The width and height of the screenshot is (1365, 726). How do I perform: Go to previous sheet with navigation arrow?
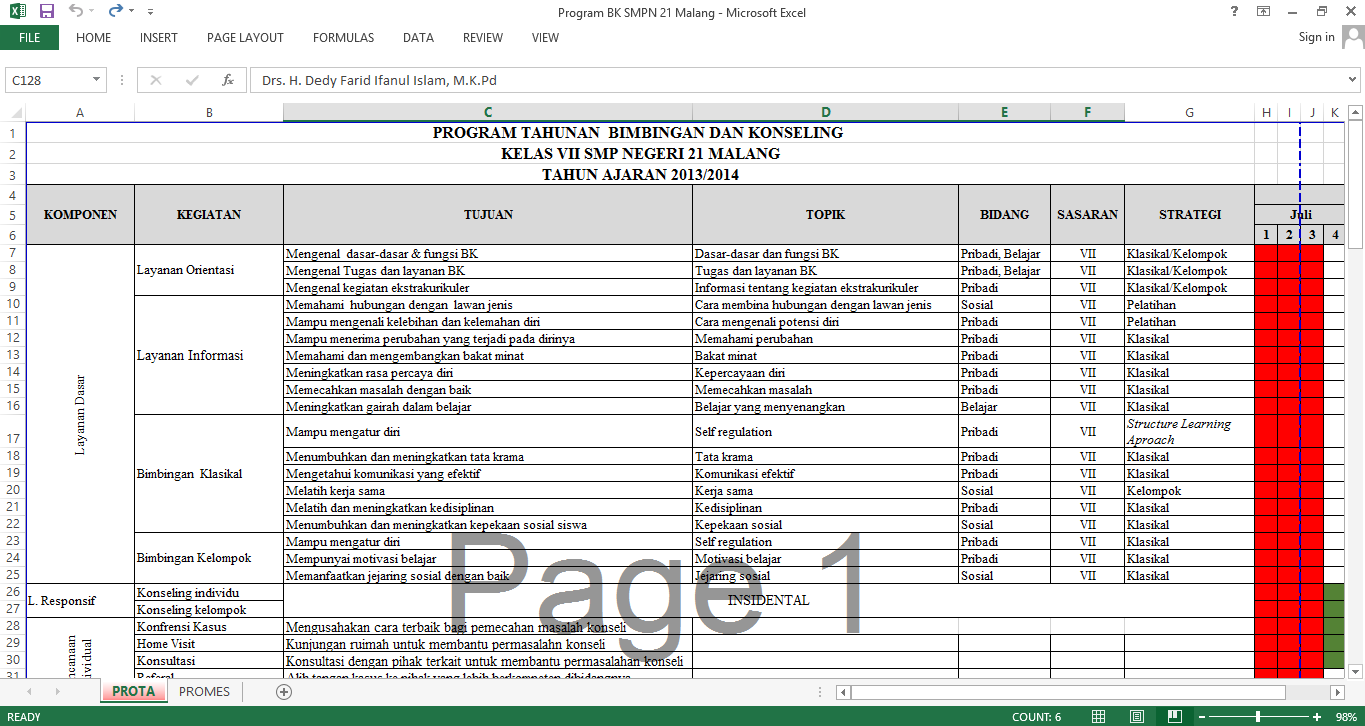[x=29, y=692]
